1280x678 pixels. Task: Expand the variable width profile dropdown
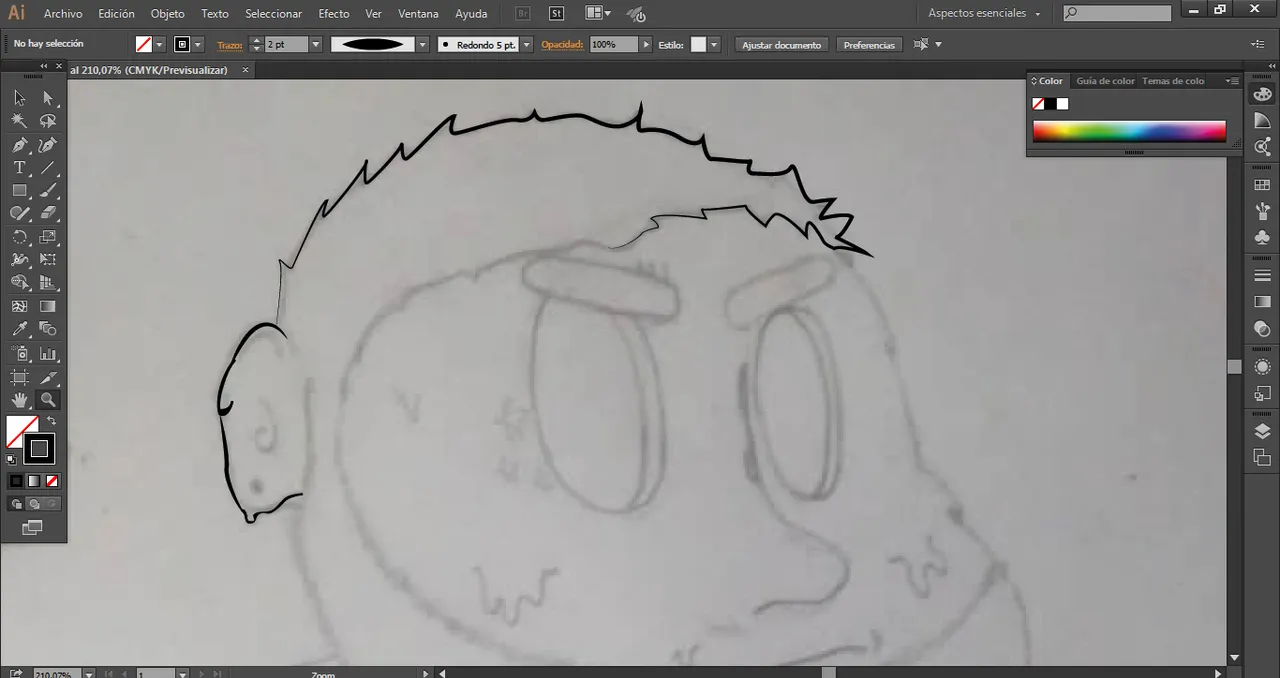pos(422,44)
